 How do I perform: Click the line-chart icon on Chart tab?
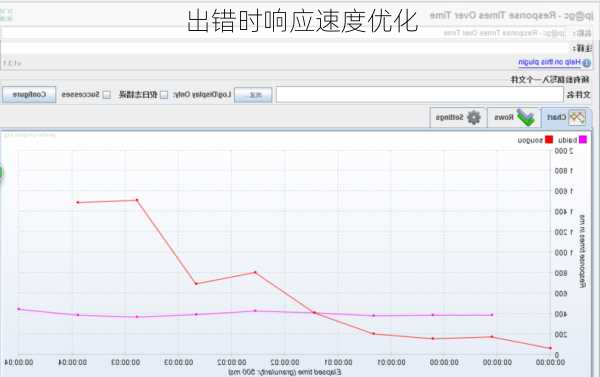(577, 118)
